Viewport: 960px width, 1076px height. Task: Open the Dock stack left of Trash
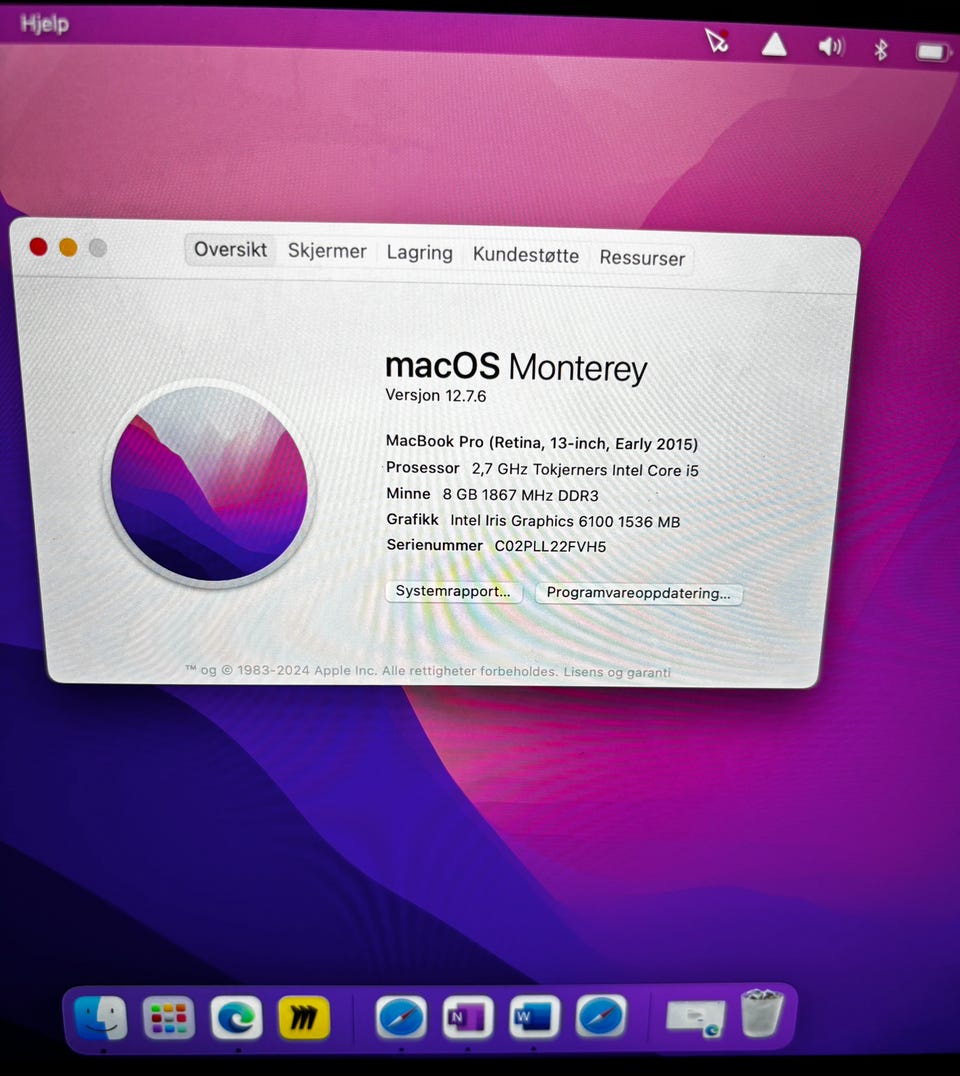click(x=695, y=1017)
